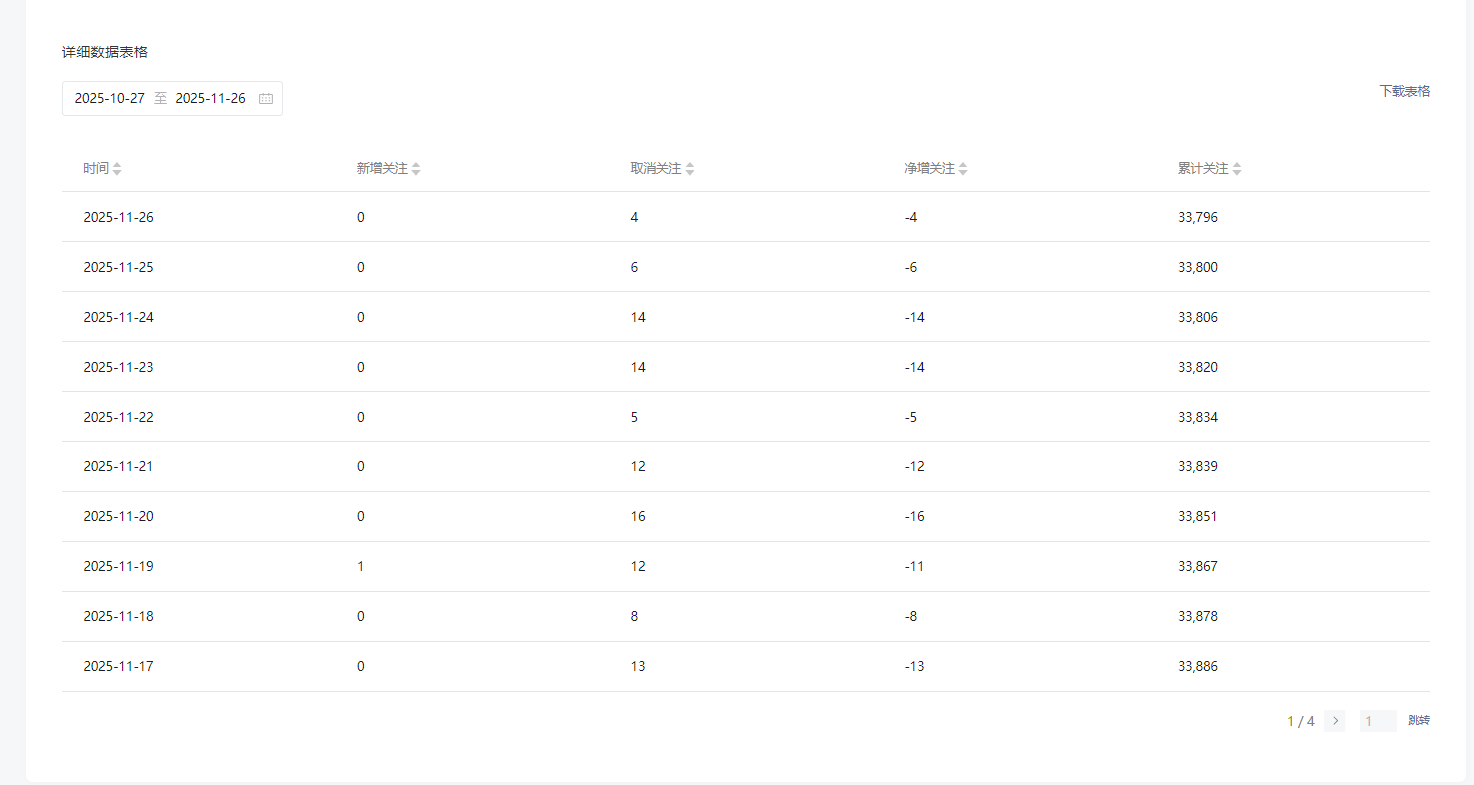Image resolution: width=1474 pixels, height=785 pixels.
Task: Click the 累计关注 column header label
Action: (x=1203, y=169)
